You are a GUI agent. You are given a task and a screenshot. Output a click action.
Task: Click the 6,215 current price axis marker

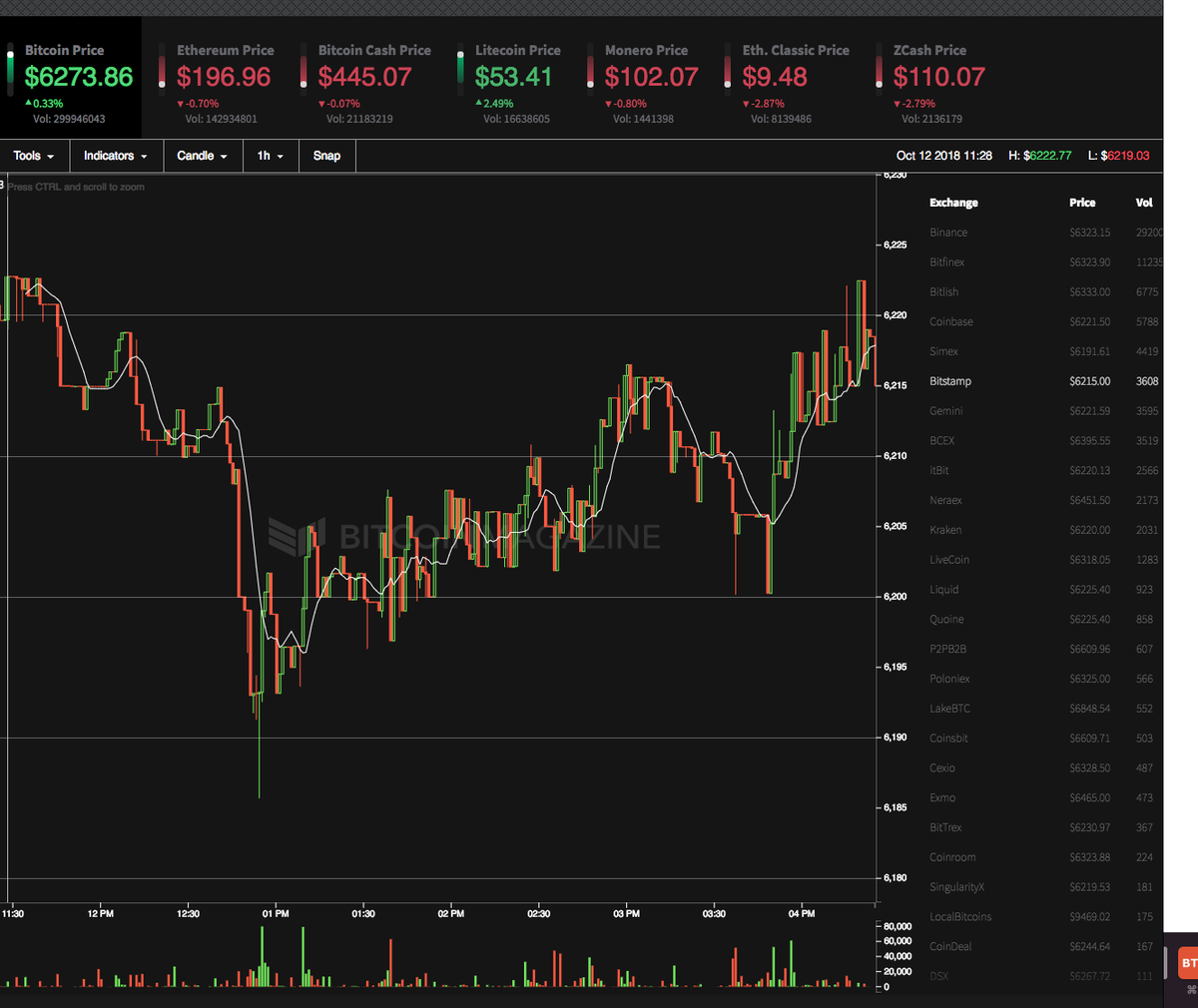[x=894, y=385]
